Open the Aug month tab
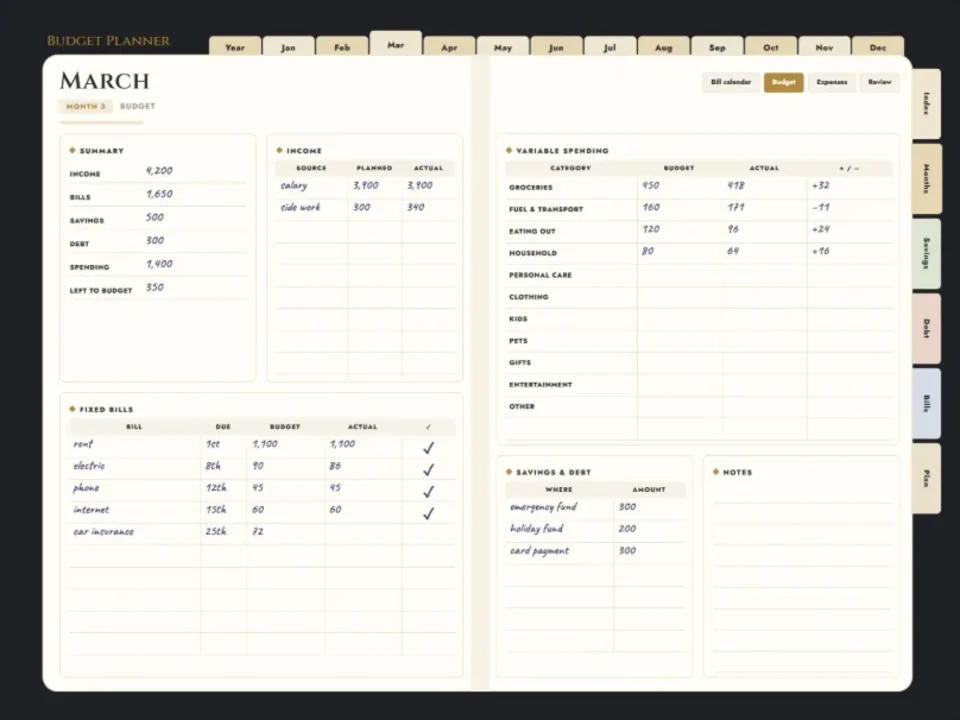960x720 pixels. pos(664,47)
